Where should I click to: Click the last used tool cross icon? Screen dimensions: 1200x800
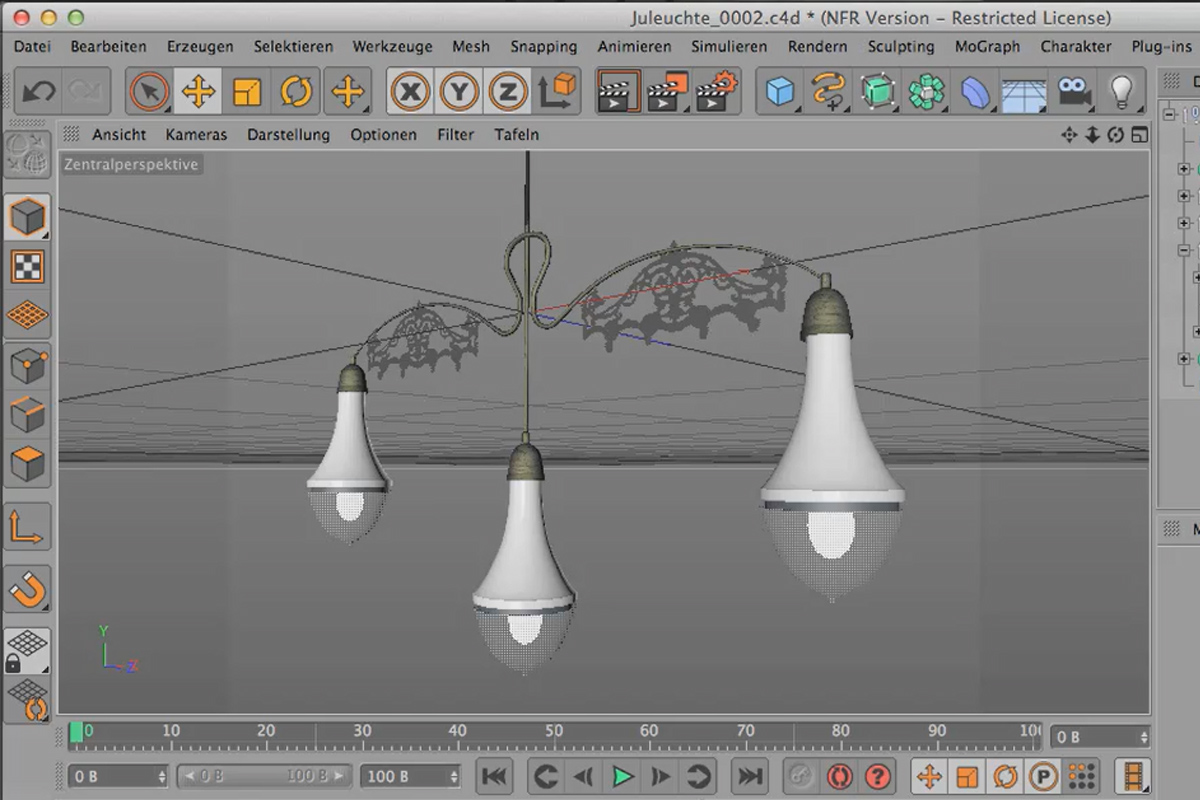(347, 92)
